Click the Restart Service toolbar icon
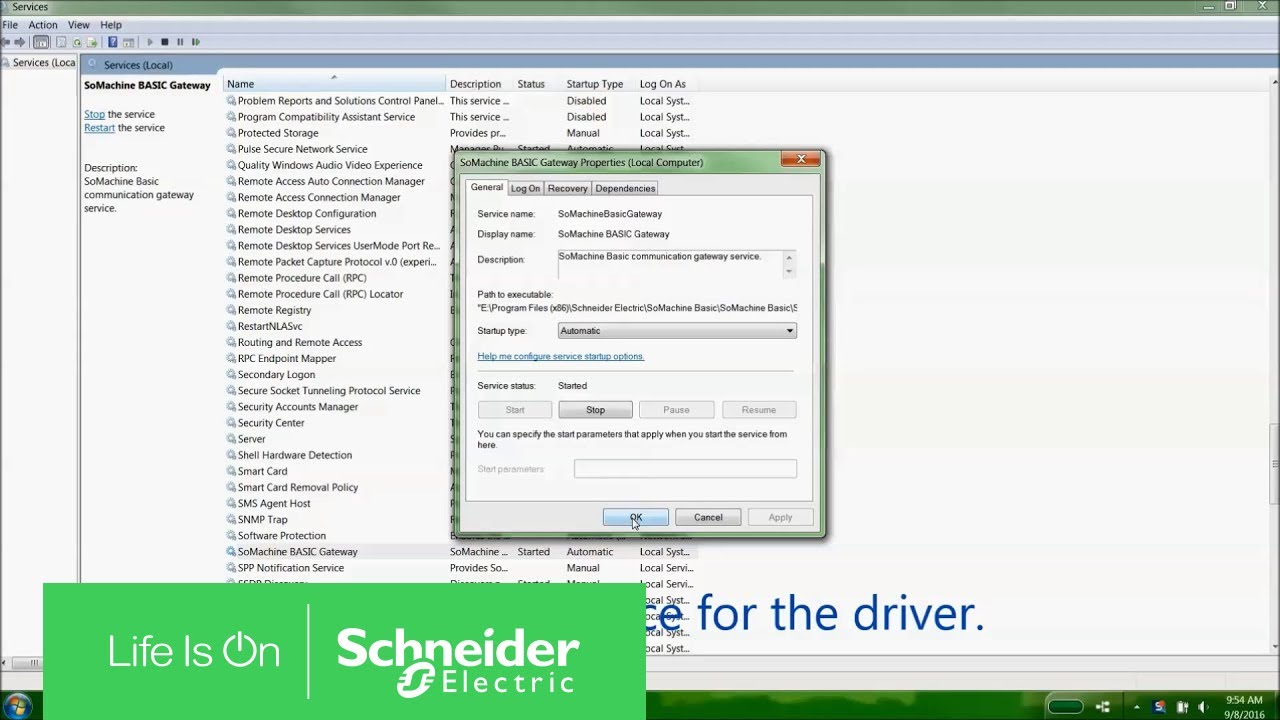 (x=196, y=42)
